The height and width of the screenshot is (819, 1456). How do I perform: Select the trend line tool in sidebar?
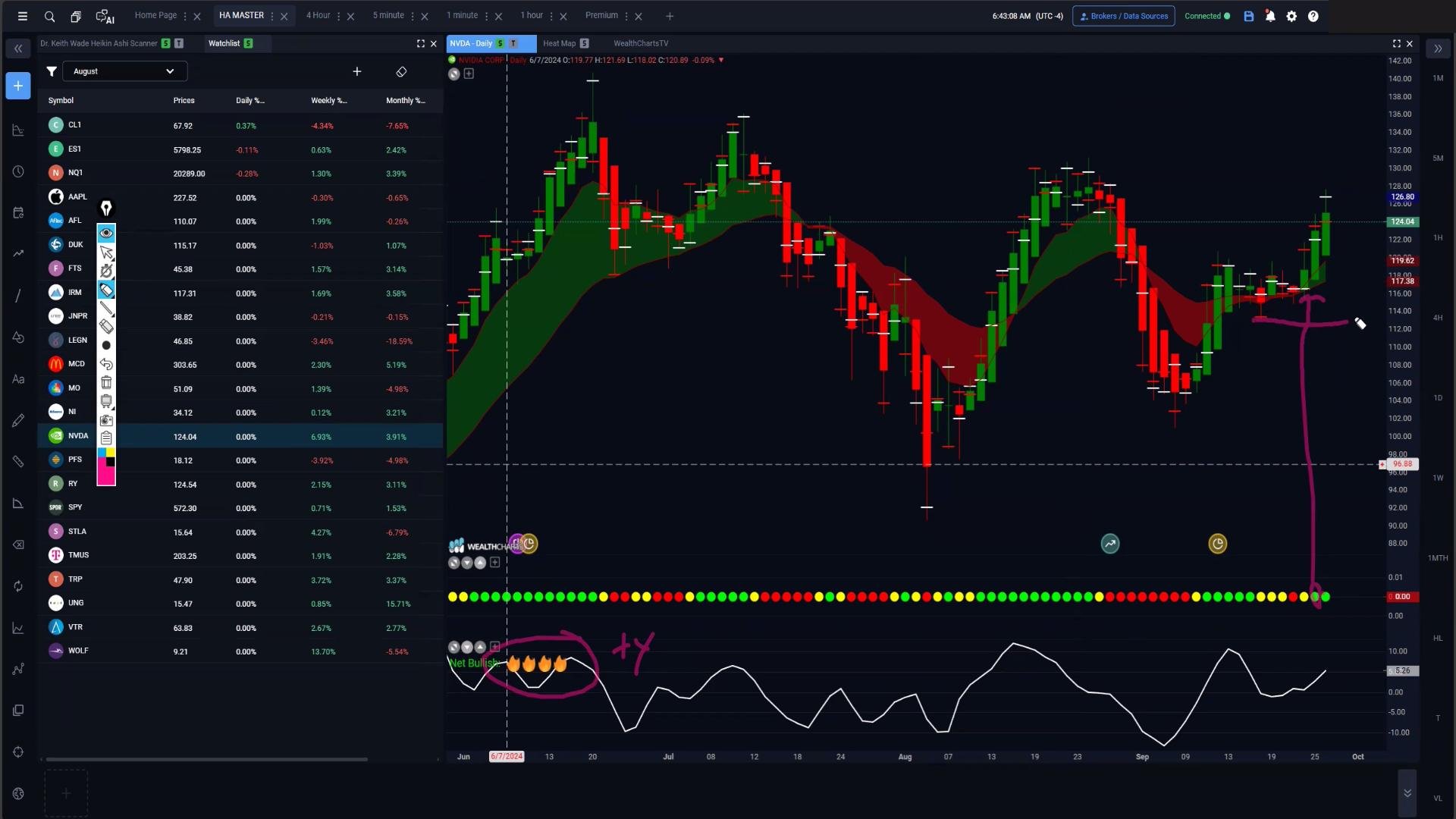18,296
